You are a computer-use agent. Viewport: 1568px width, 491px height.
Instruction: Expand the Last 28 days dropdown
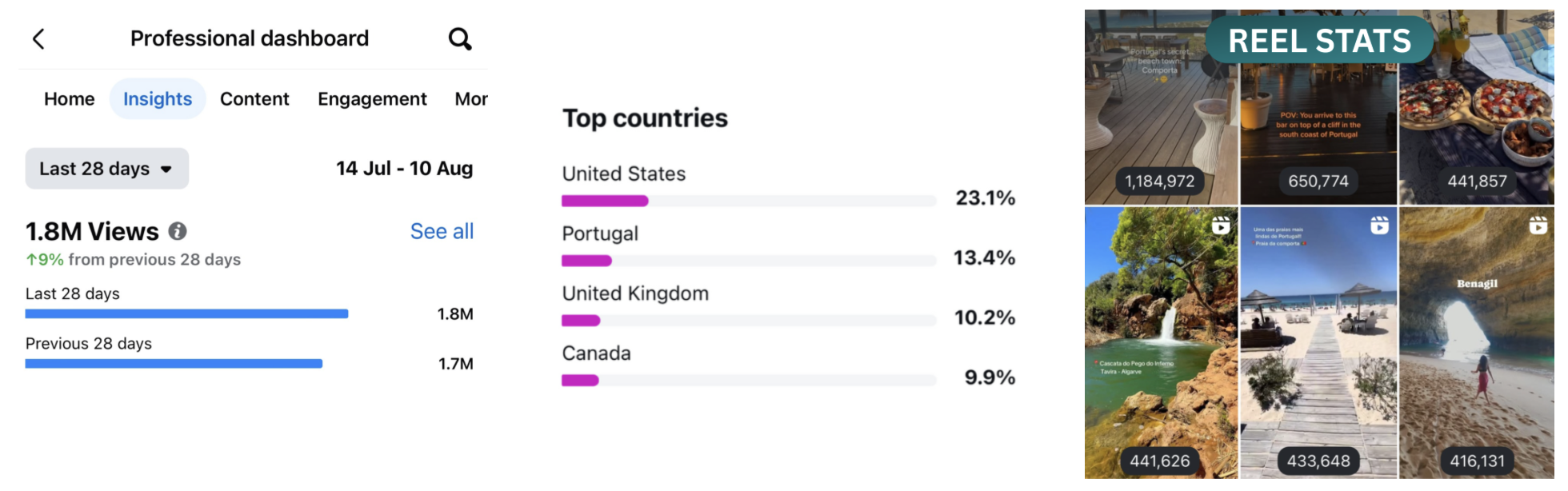pyautogui.click(x=107, y=169)
